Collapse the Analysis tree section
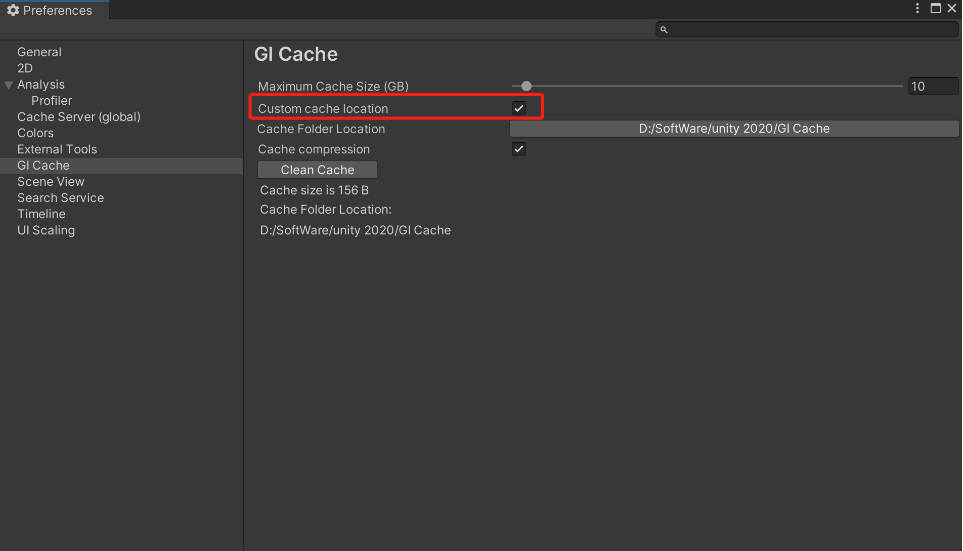The width and height of the screenshot is (963, 551). (x=9, y=85)
